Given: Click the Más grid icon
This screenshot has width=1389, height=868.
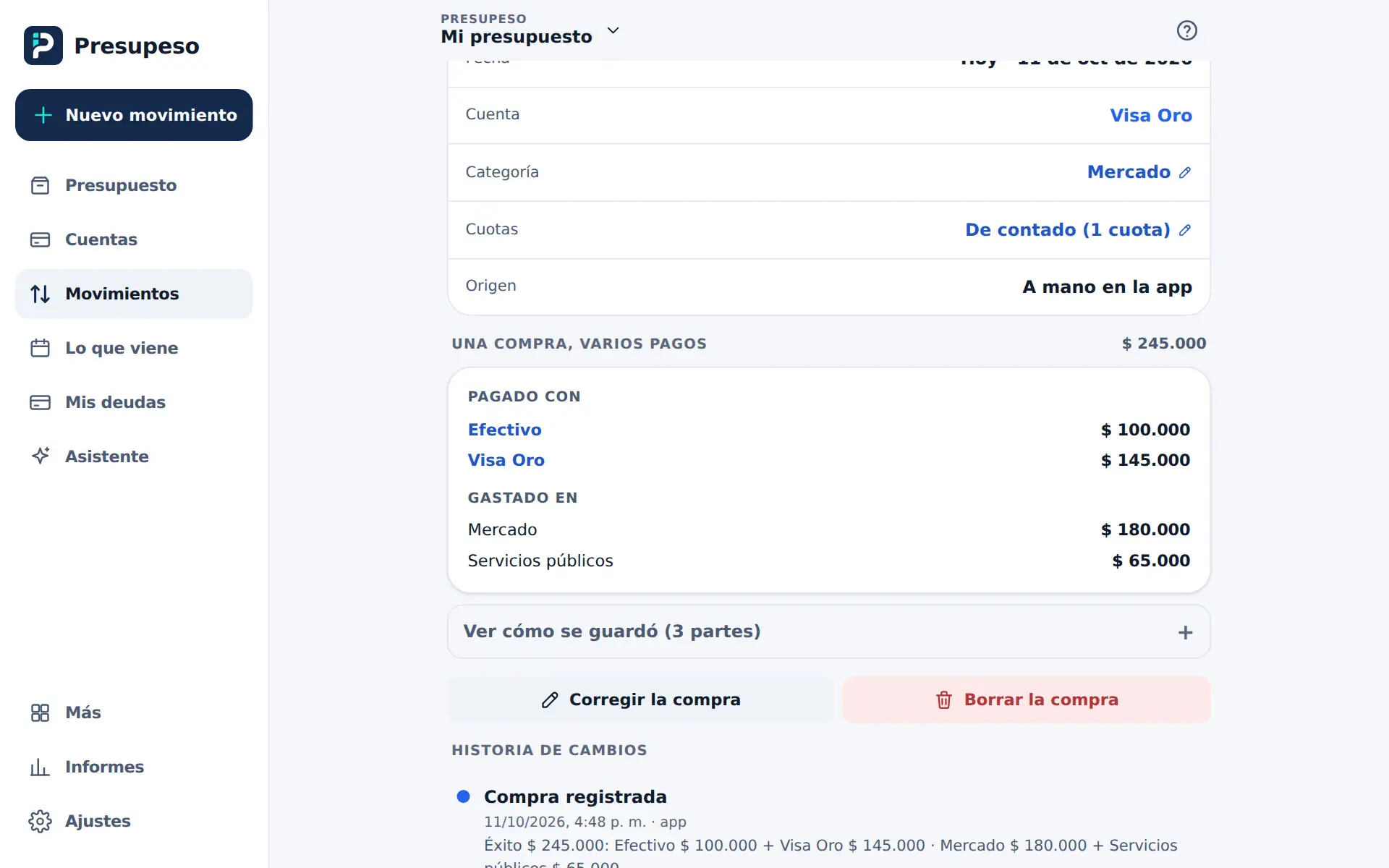Looking at the screenshot, I should tap(41, 712).
